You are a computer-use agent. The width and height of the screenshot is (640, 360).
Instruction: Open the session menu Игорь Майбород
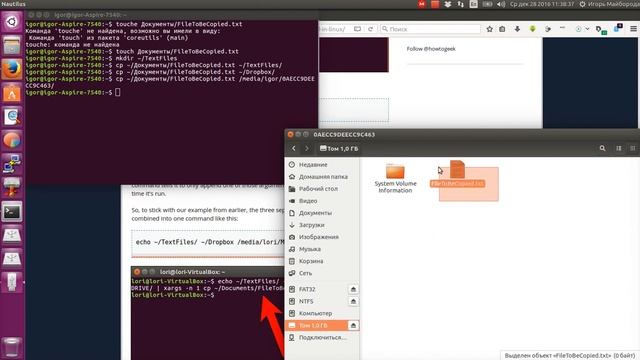pos(610,4)
